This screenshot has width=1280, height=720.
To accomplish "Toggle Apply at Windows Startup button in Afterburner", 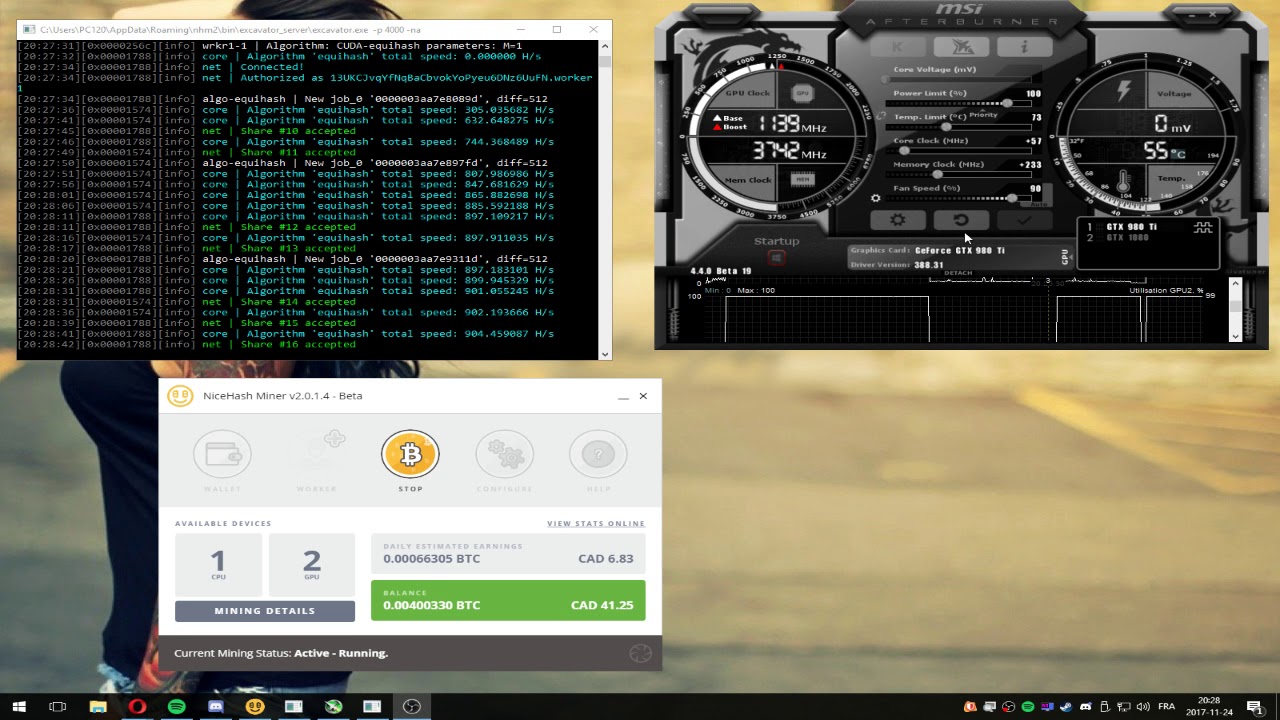I will 776,257.
